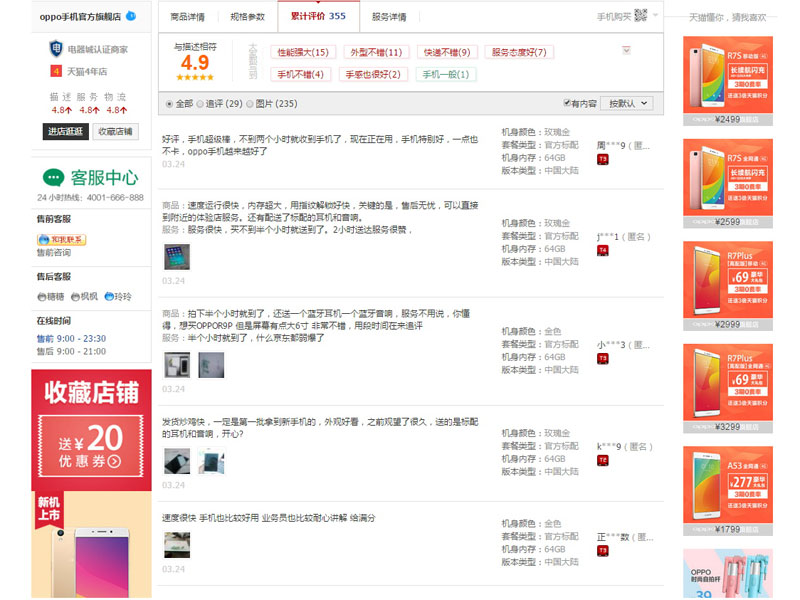Click the 服务 4.8 shop score
800x600 pixels.
[89, 110]
